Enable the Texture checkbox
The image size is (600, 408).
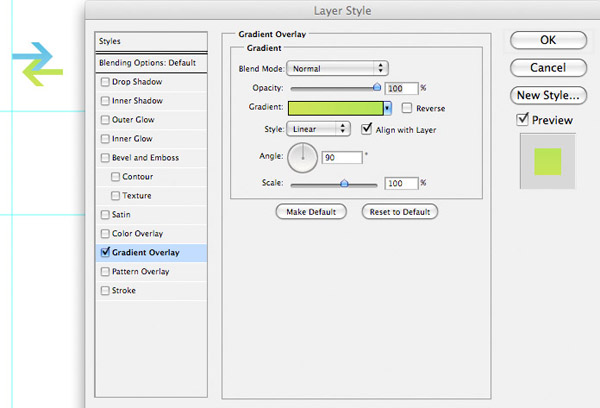(115, 196)
